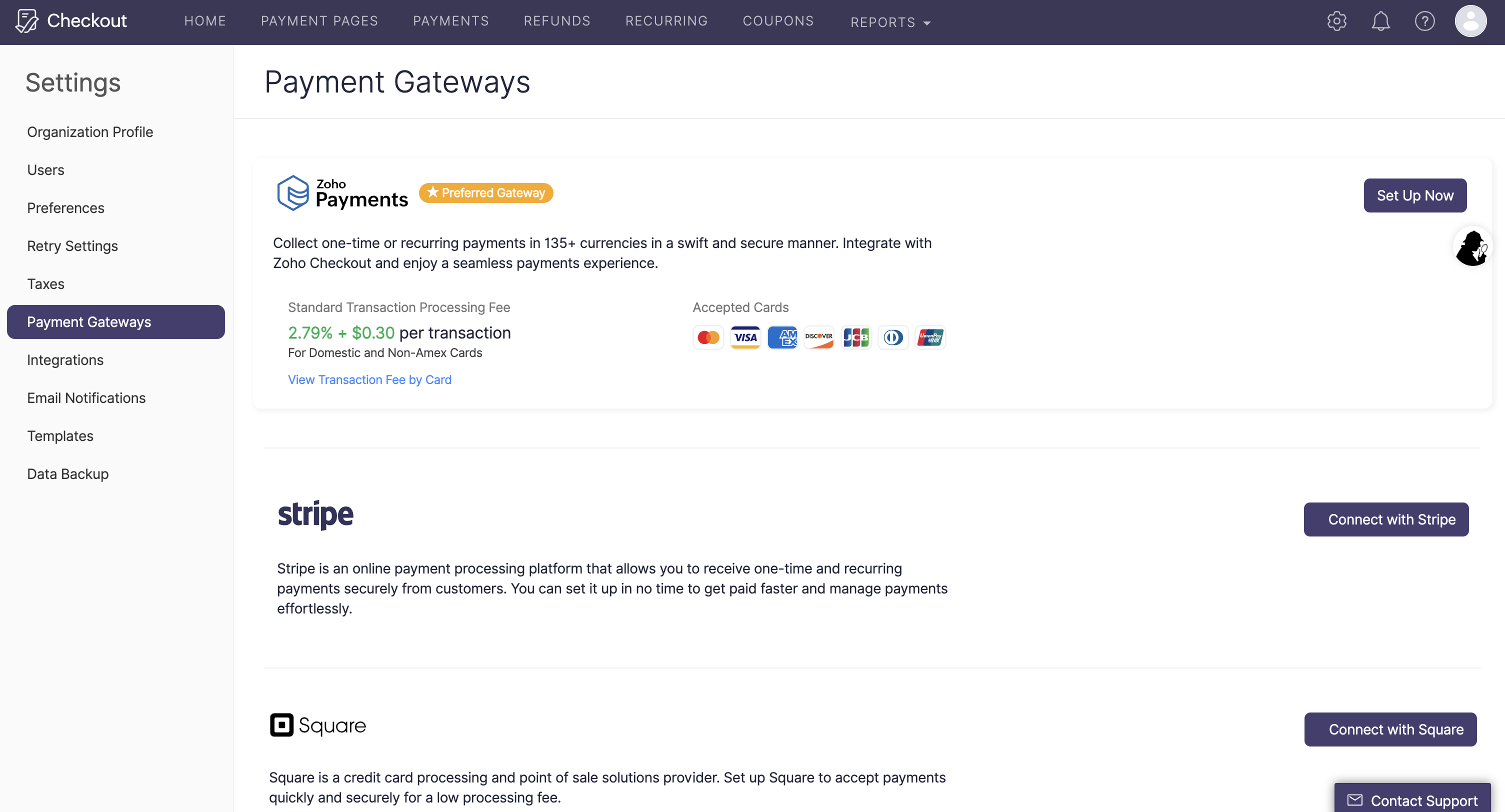Open the Recurring tab

coord(666,21)
